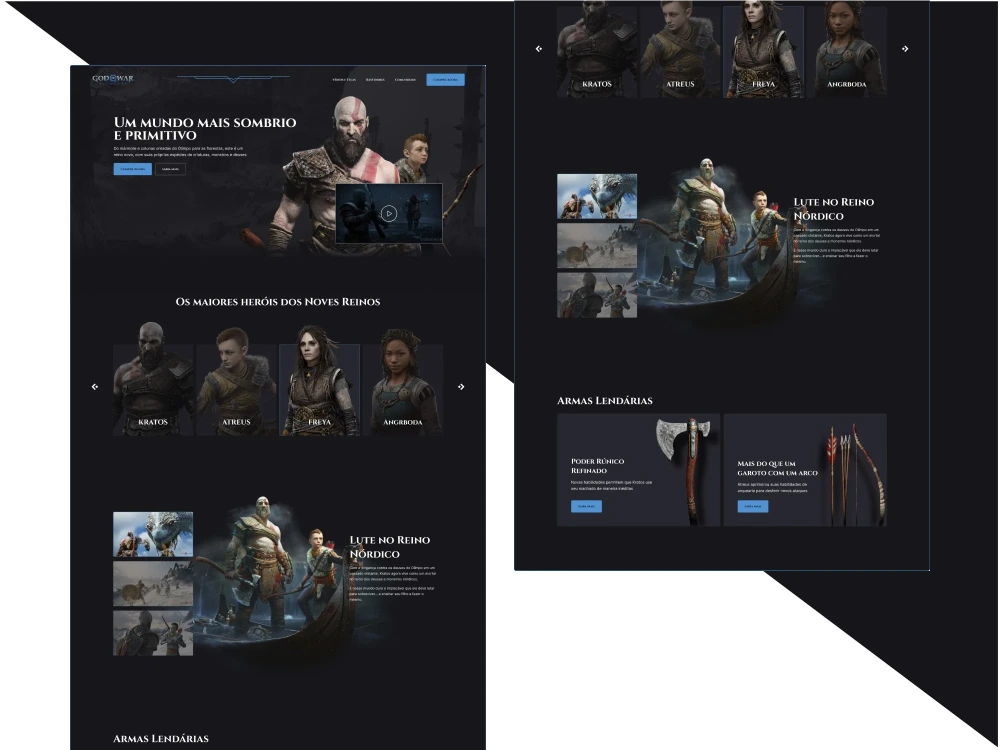Open Kratos and Atreus thumbnail on left page

(x=153, y=633)
